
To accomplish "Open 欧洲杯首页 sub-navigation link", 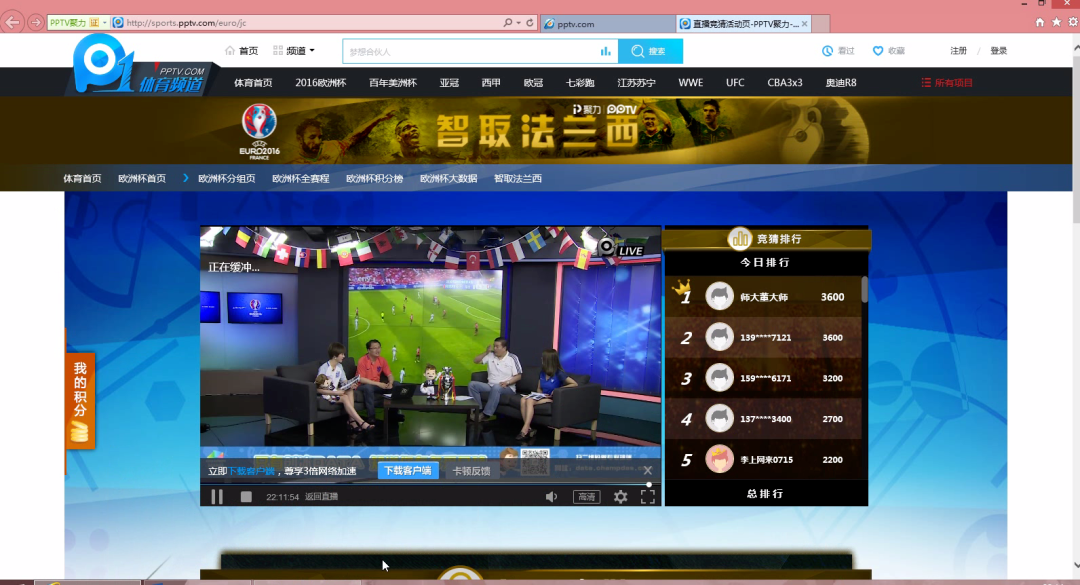I will click(142, 178).
